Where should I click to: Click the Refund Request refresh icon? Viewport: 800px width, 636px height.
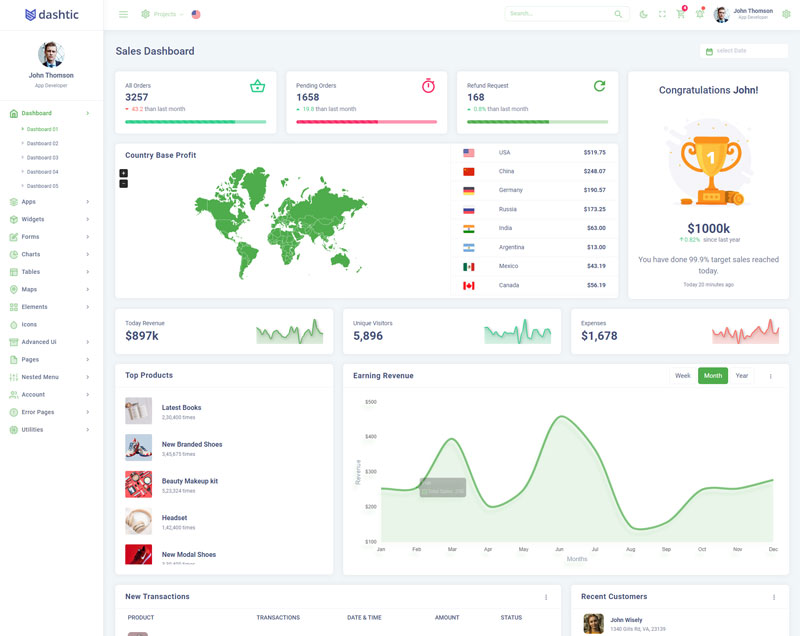(x=599, y=86)
